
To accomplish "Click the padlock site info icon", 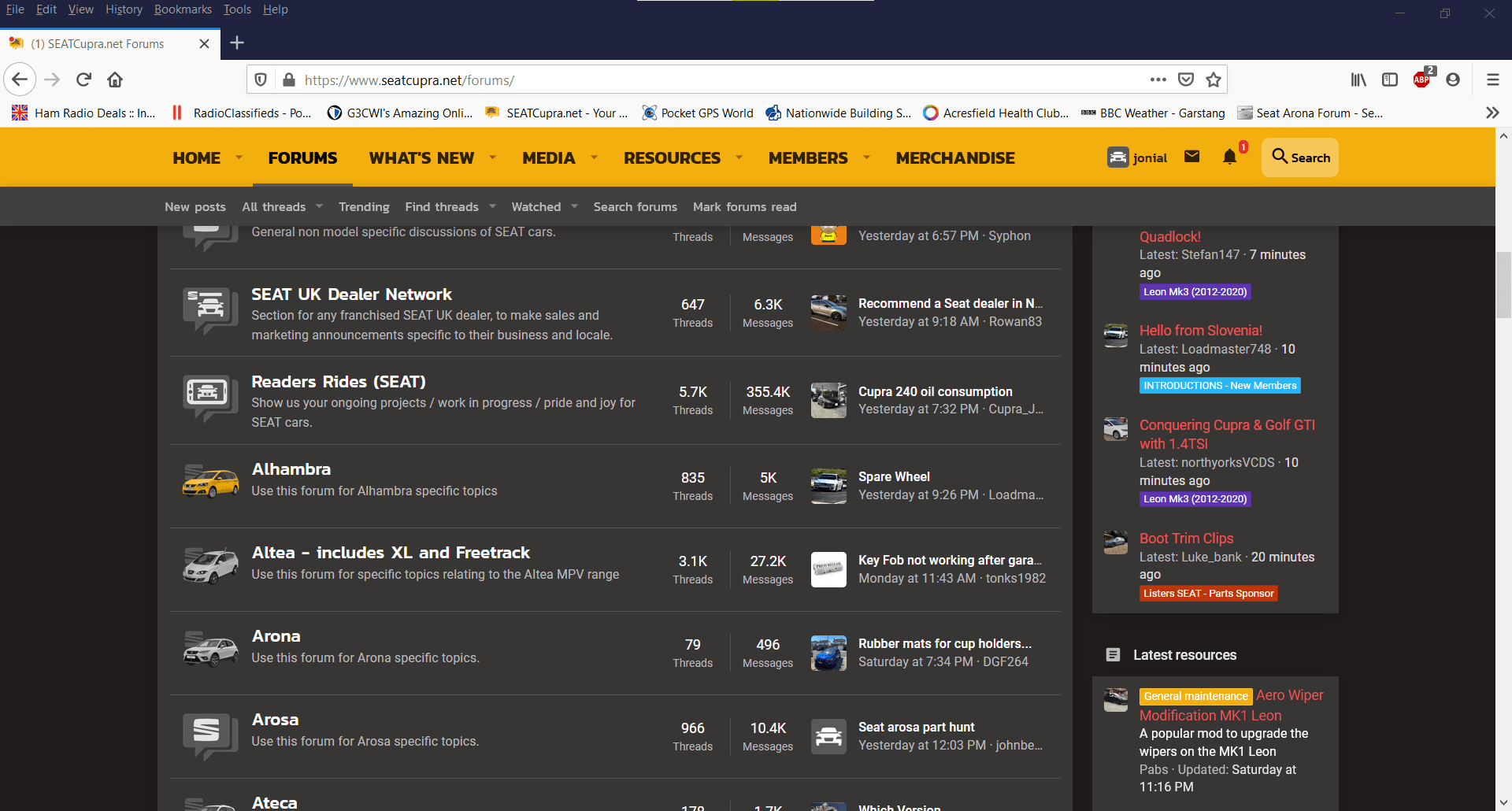I will pos(289,80).
